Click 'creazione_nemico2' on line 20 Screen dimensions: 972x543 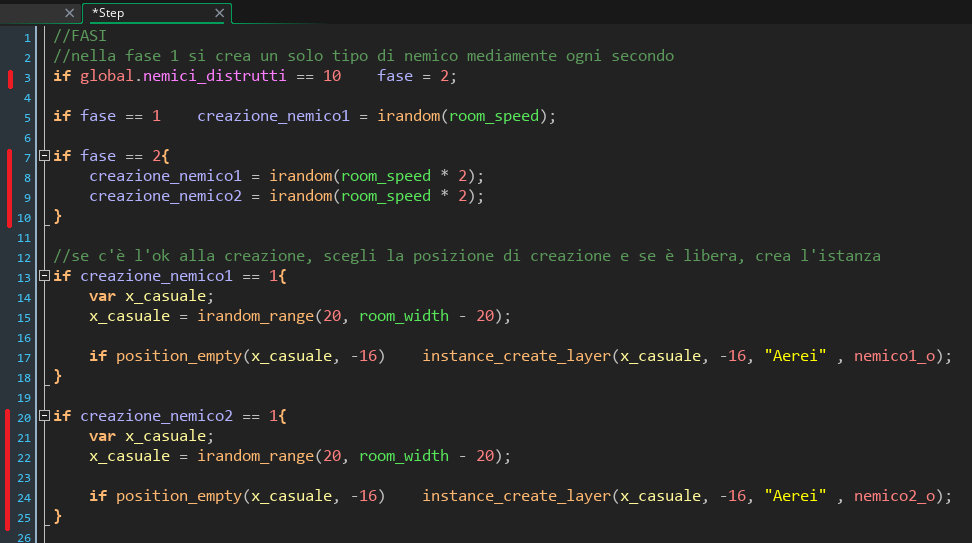click(157, 416)
